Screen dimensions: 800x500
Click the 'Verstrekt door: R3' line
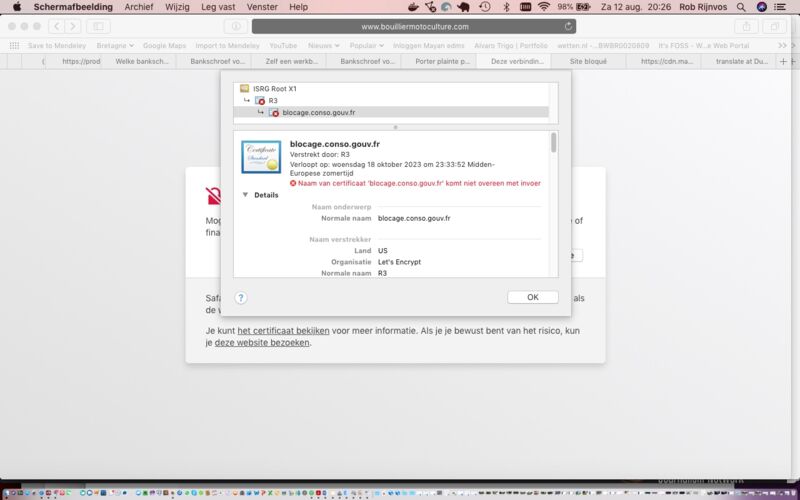tap(319, 154)
